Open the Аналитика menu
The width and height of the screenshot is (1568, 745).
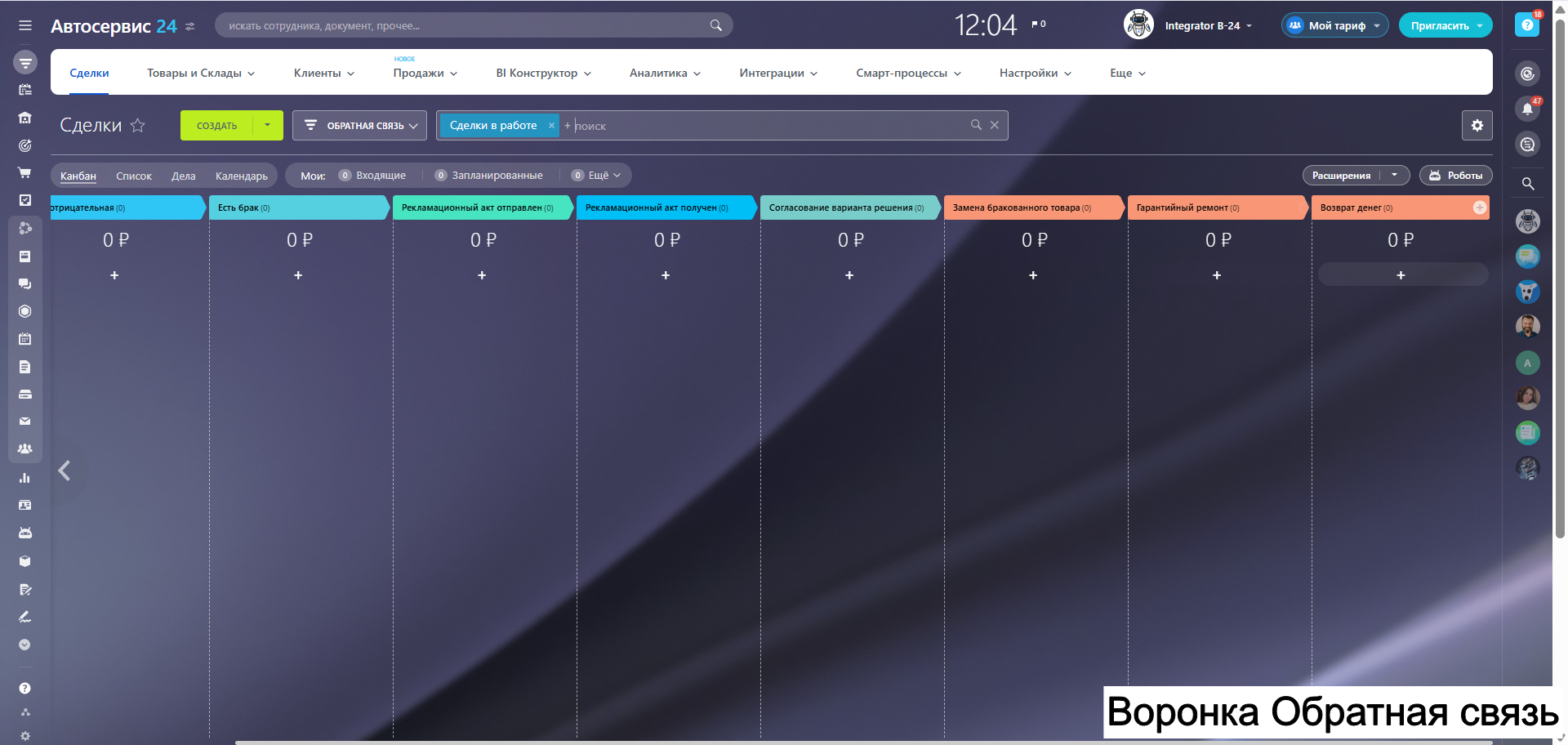(666, 73)
